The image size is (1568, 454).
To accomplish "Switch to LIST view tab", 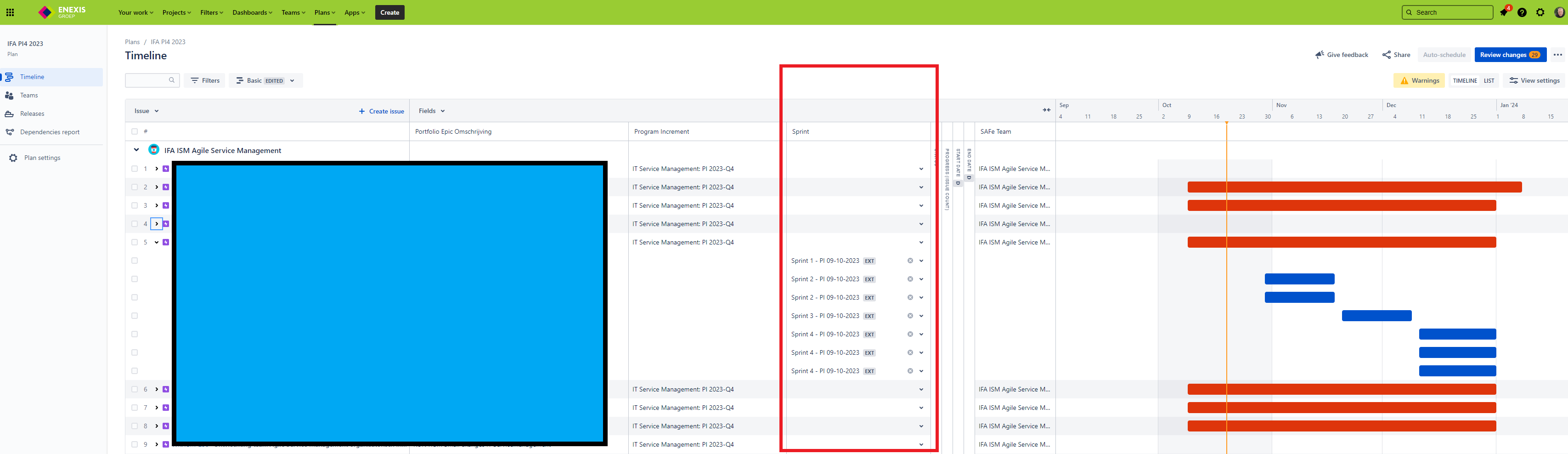I will (x=1489, y=80).
